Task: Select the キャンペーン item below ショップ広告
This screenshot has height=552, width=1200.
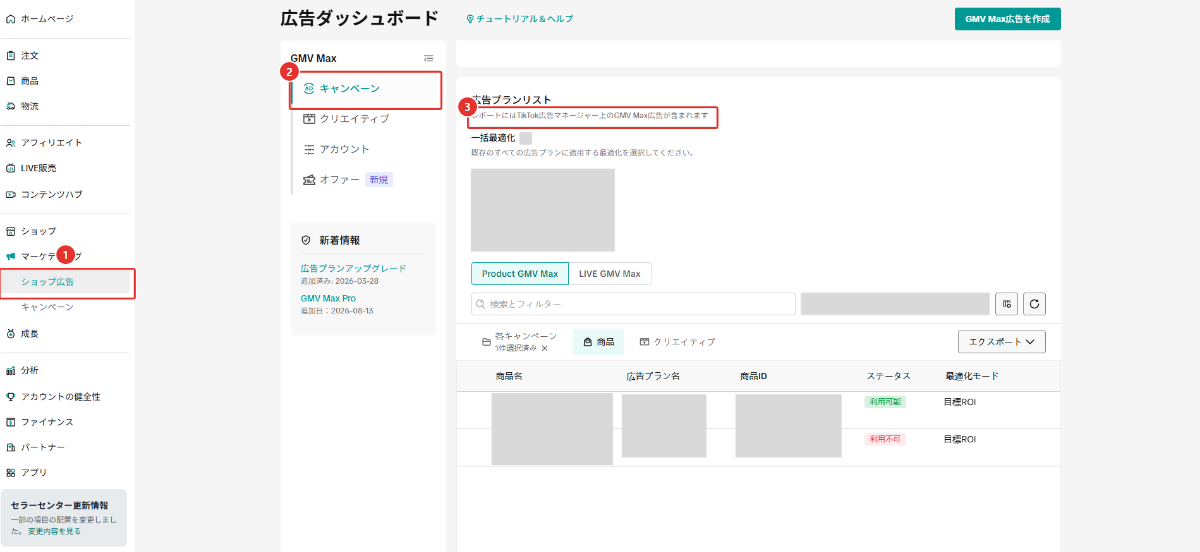Action: tap(47, 307)
